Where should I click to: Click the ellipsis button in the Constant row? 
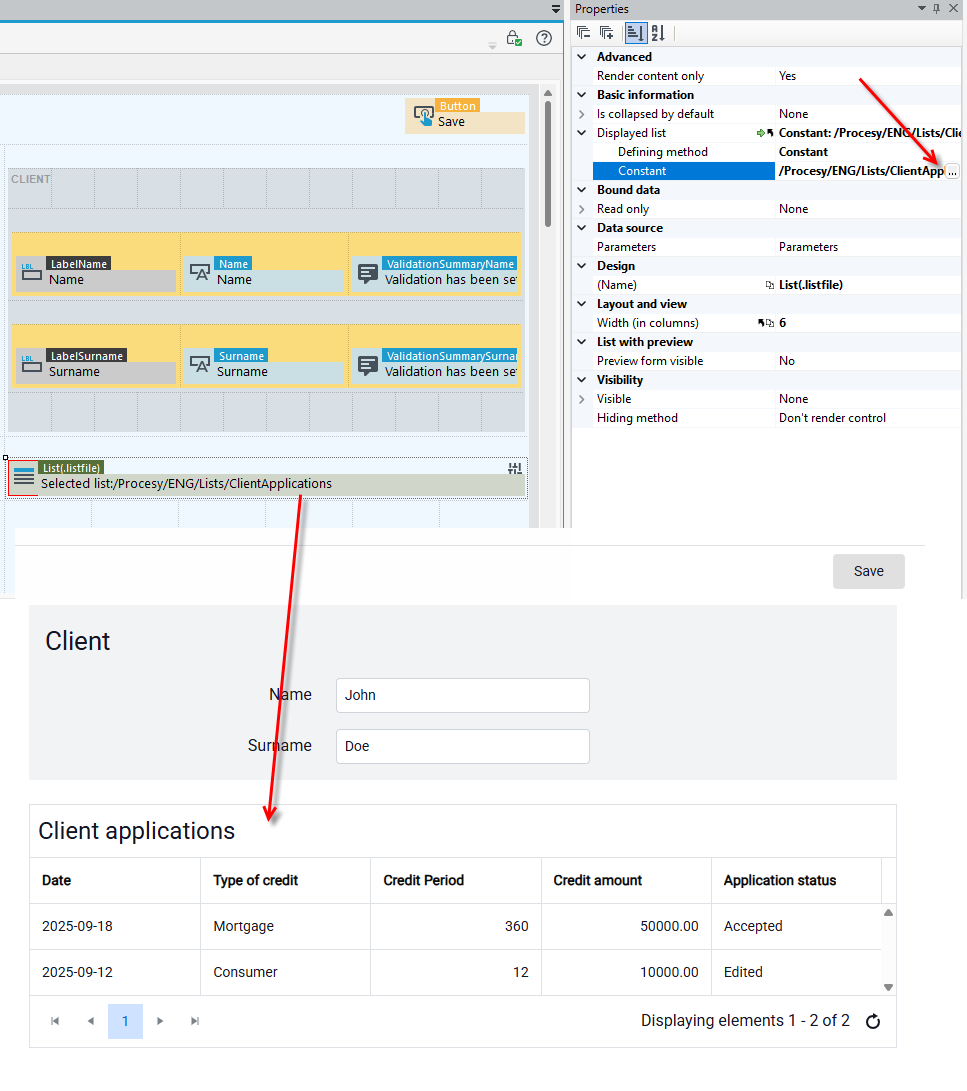952,171
